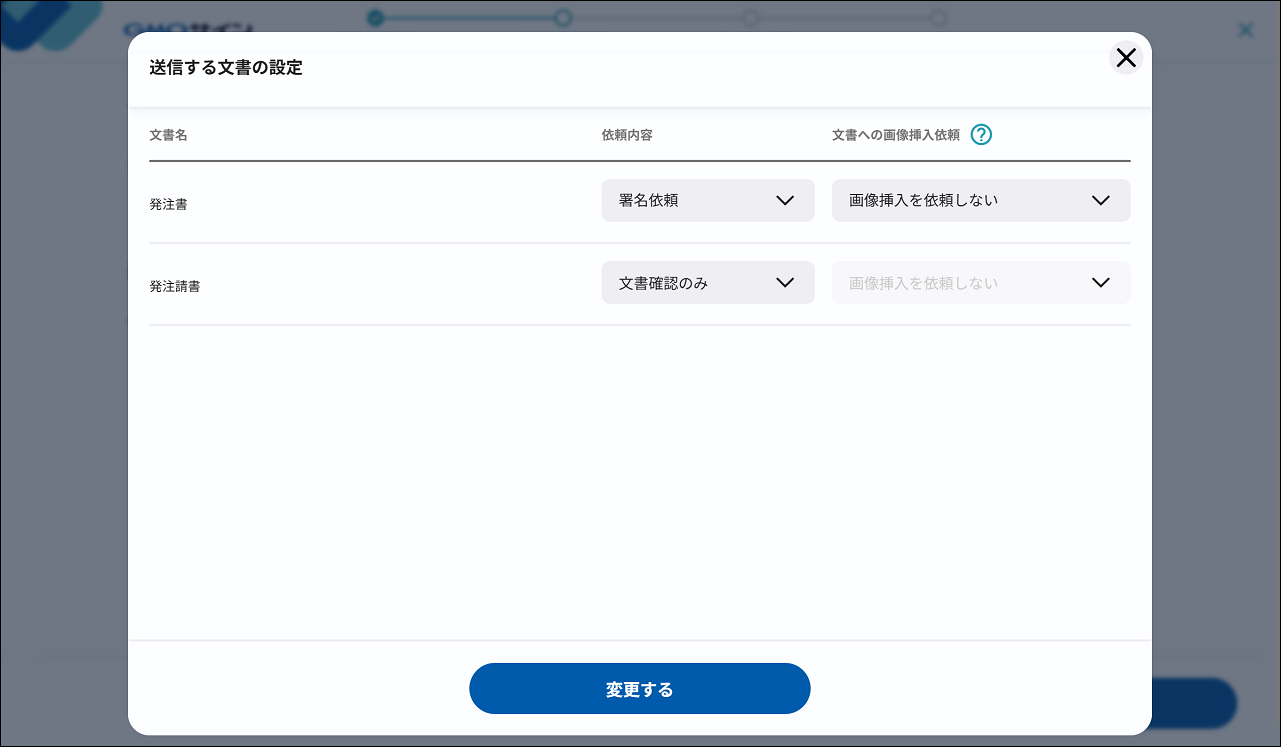Open the 署名依頼 dropdown for 発注書
1281x747 pixels.
click(x=707, y=200)
